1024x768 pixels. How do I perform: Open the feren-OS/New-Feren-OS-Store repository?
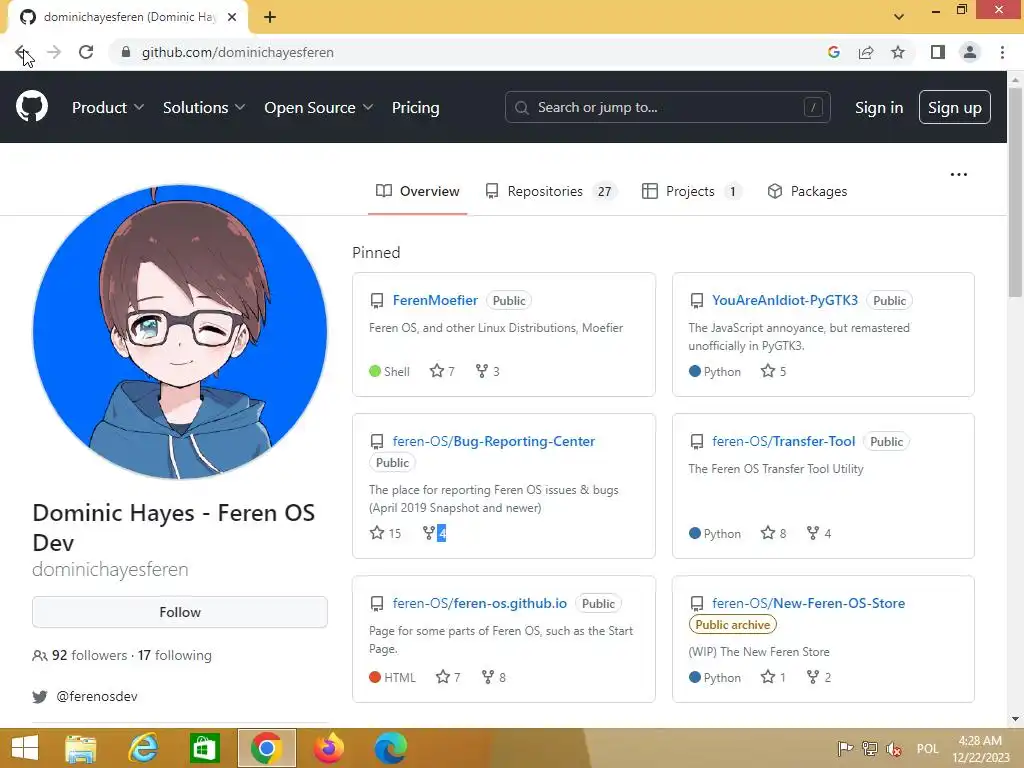pos(808,603)
